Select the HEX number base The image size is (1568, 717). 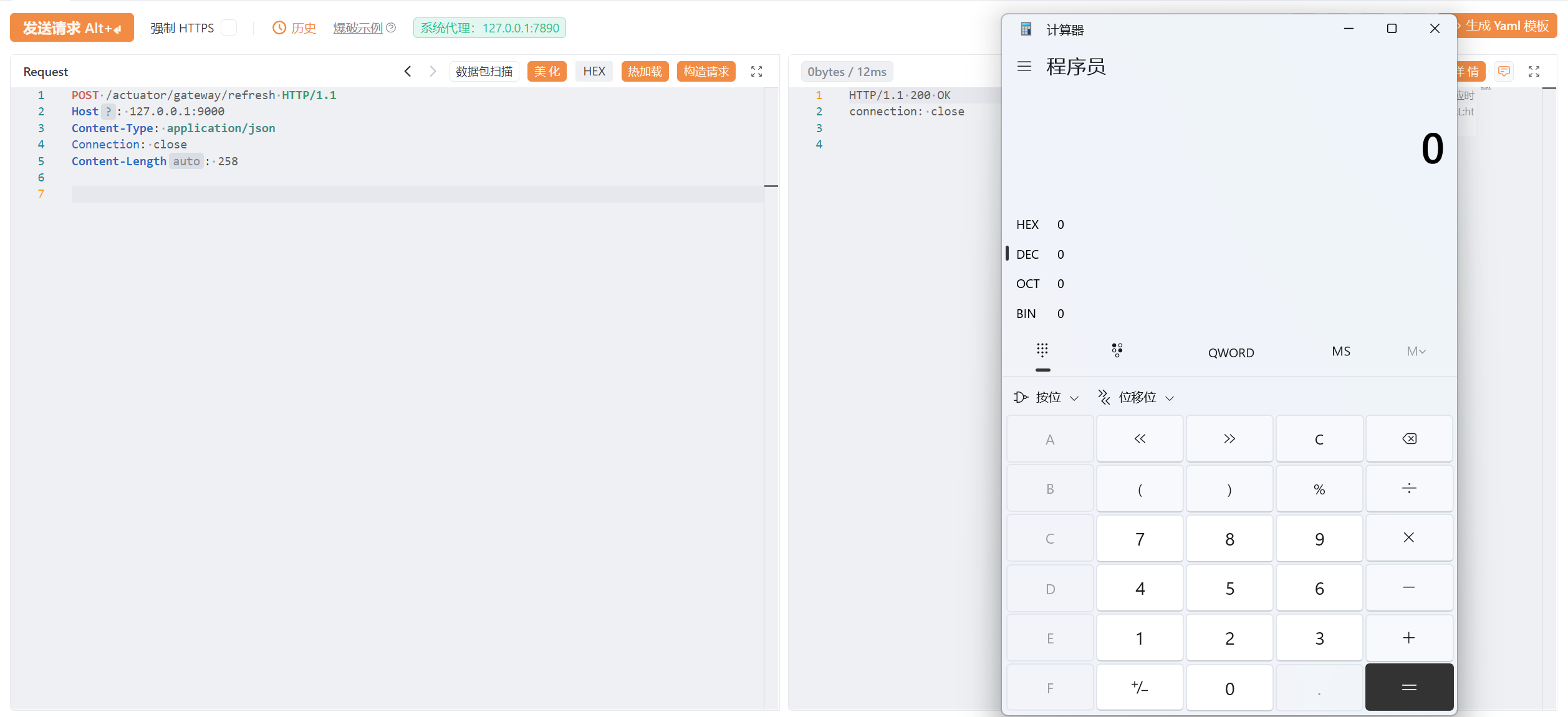click(x=1027, y=224)
